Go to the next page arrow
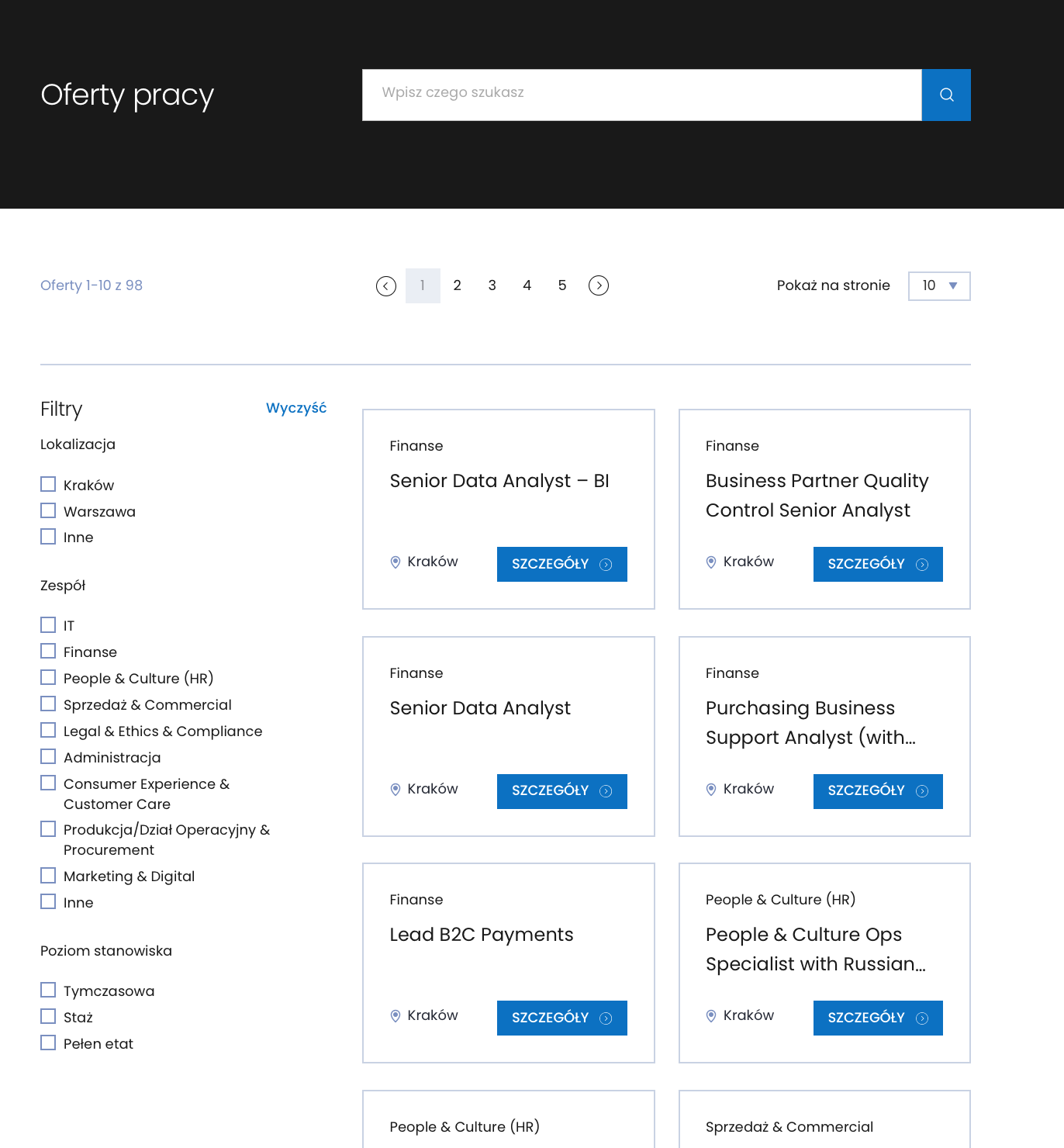This screenshot has width=1064, height=1148. click(x=598, y=286)
